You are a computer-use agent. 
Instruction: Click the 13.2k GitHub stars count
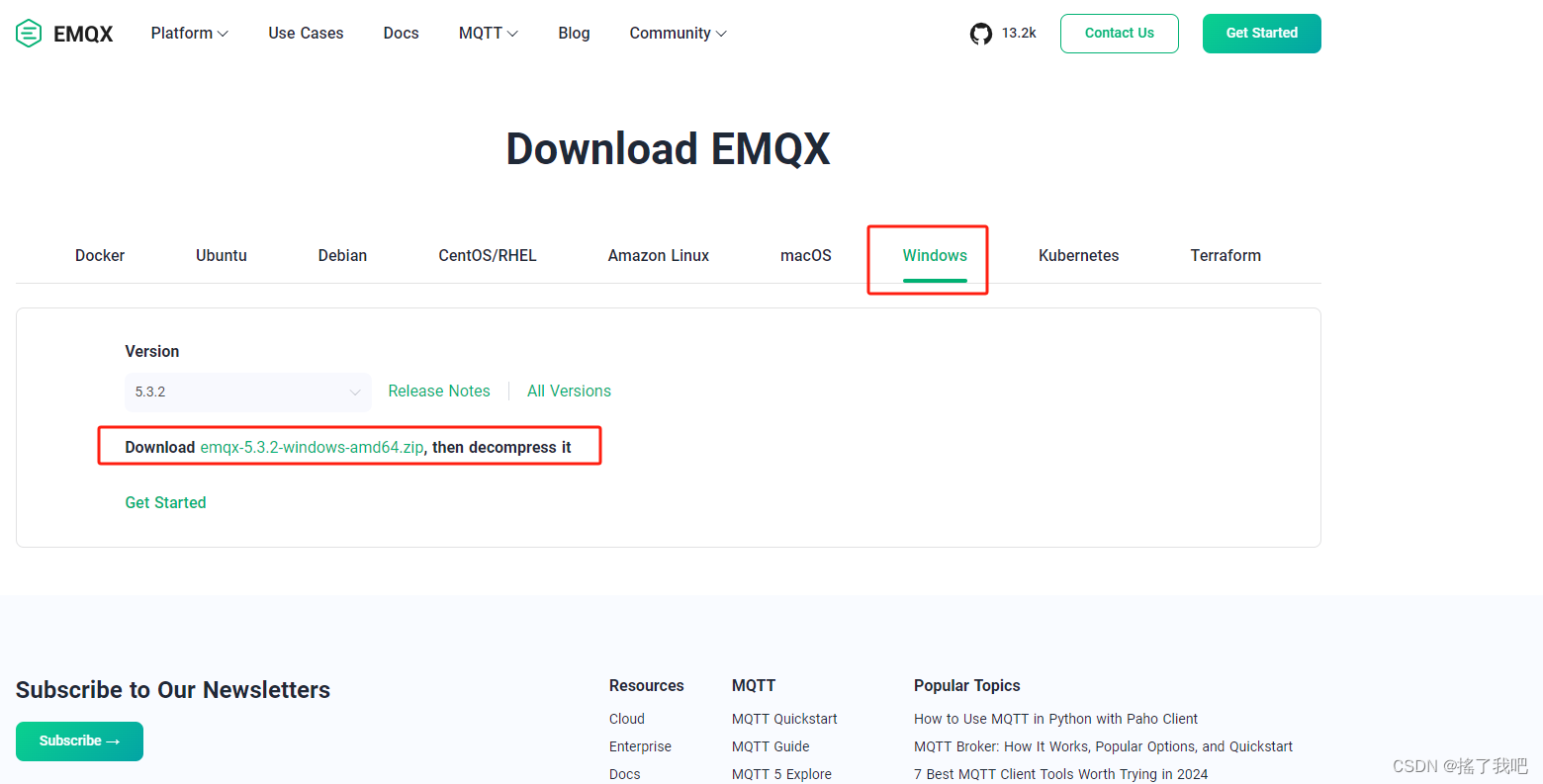[x=1019, y=33]
